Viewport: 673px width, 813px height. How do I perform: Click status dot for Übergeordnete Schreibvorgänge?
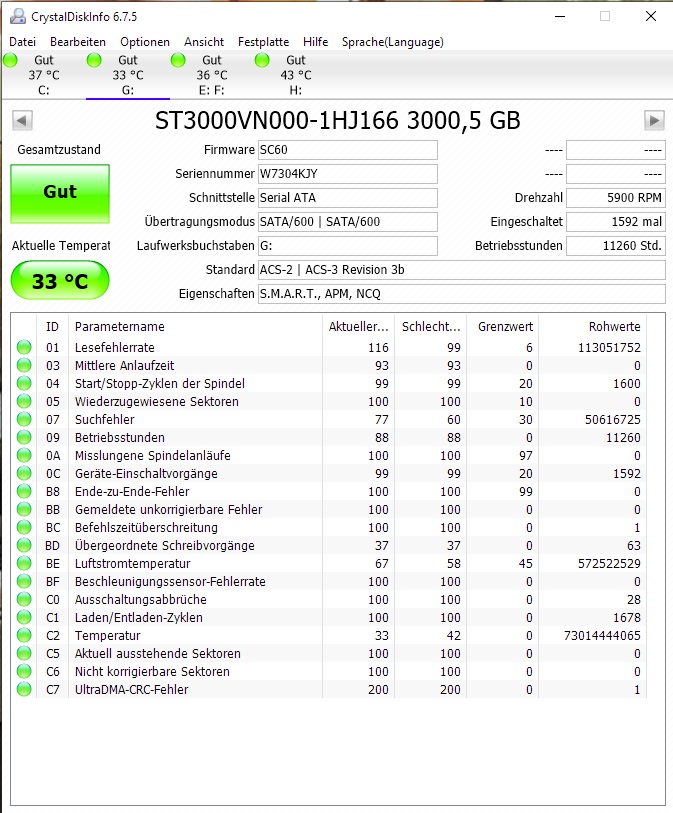coord(24,545)
